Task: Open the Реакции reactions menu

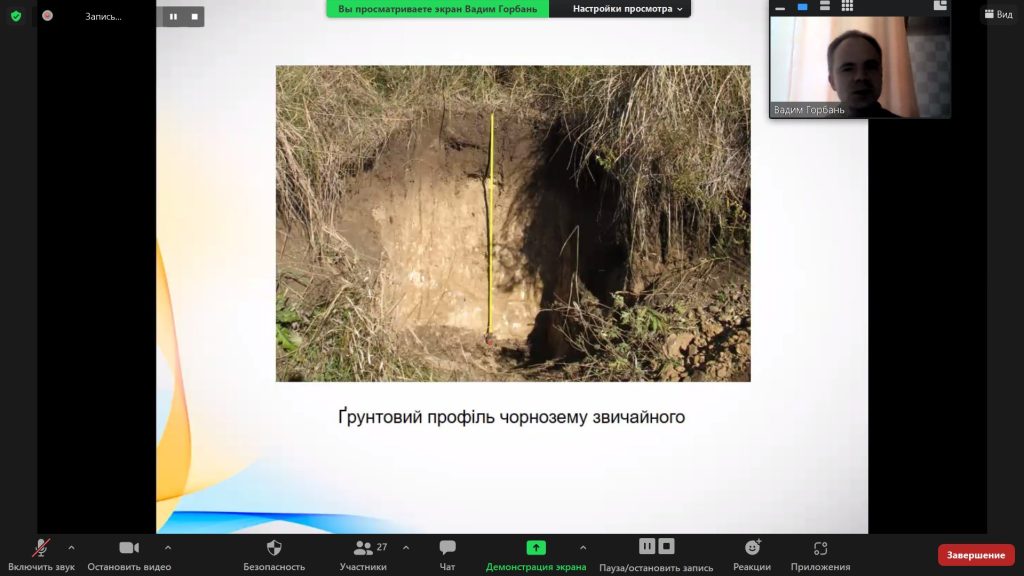Action: click(x=752, y=555)
